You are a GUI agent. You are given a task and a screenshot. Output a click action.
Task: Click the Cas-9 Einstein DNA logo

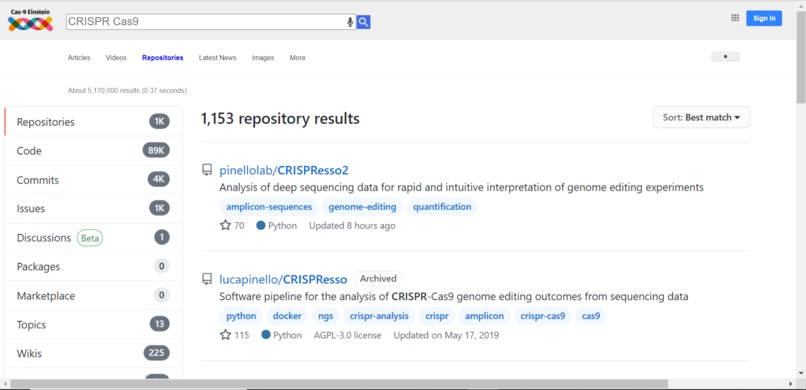30,21
